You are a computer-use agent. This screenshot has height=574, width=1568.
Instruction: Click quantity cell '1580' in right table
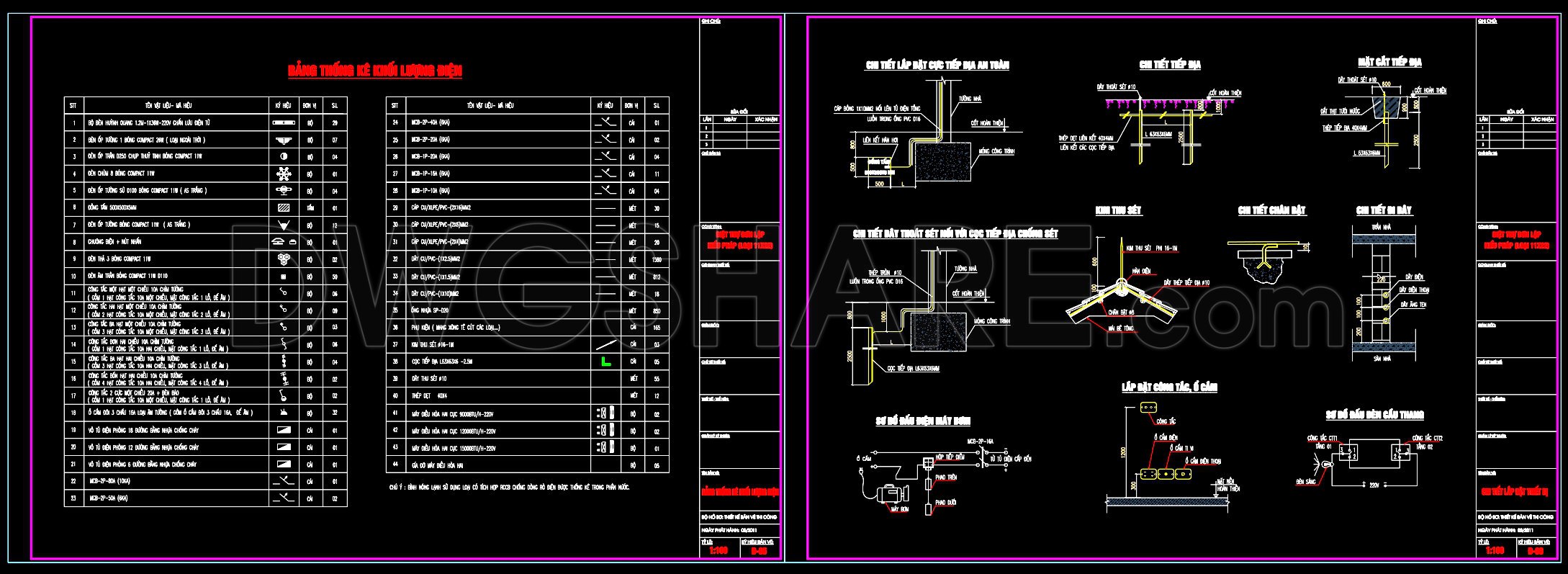point(657,259)
